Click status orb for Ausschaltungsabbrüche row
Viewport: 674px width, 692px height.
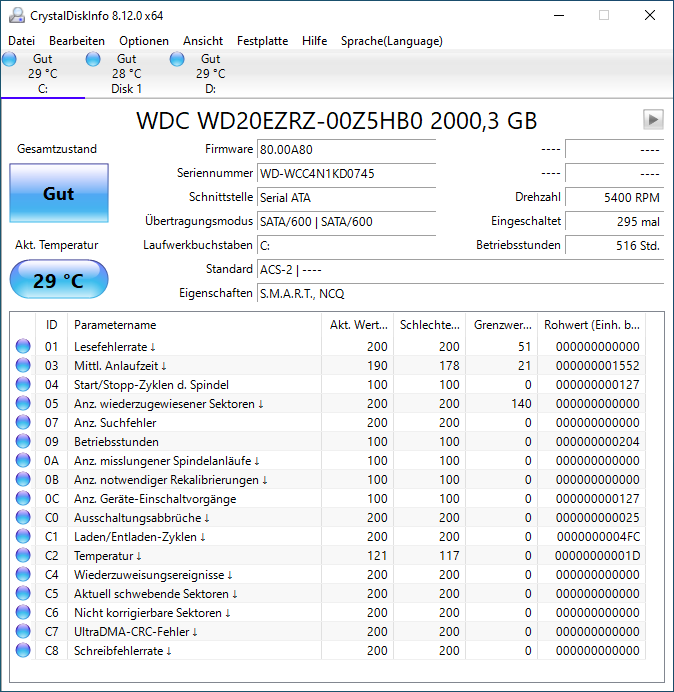[x=23, y=517]
